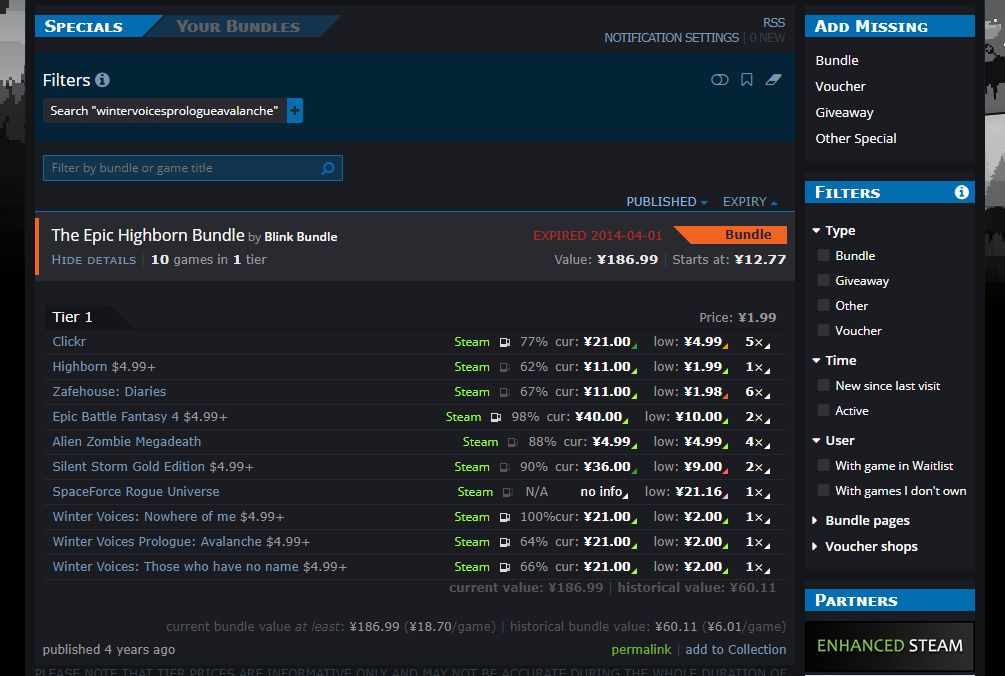Open Clickr 5× bundle count dropdown
This screenshot has height=676, width=1005.
pyautogui.click(x=758, y=342)
